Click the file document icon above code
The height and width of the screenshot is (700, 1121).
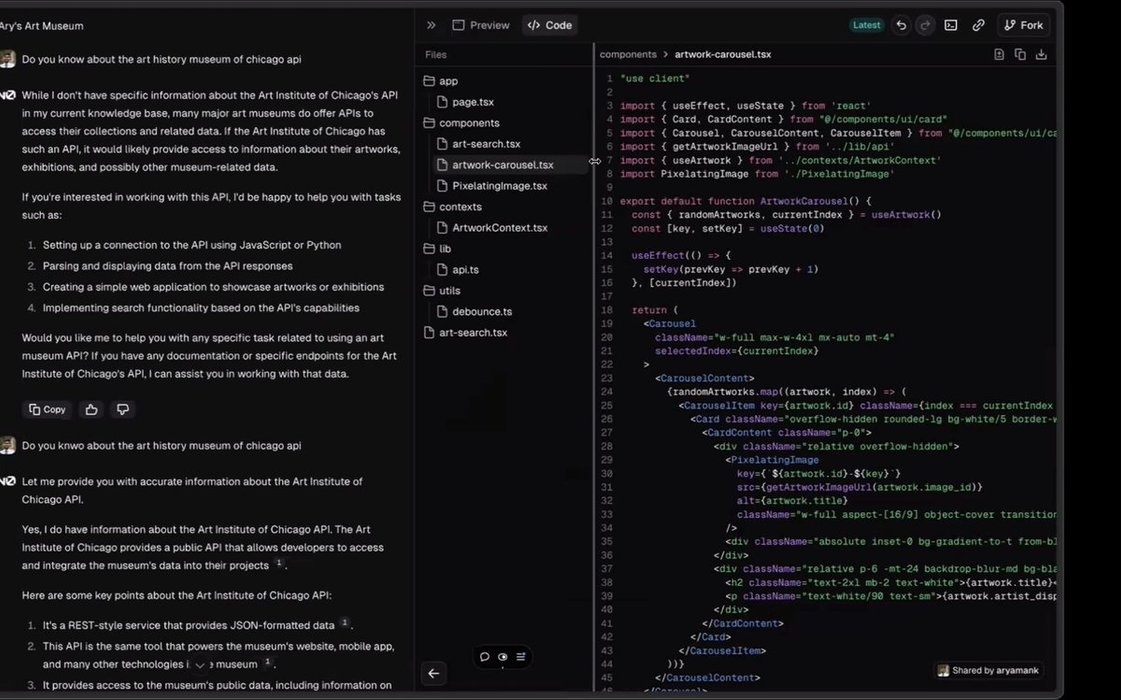coord(999,54)
